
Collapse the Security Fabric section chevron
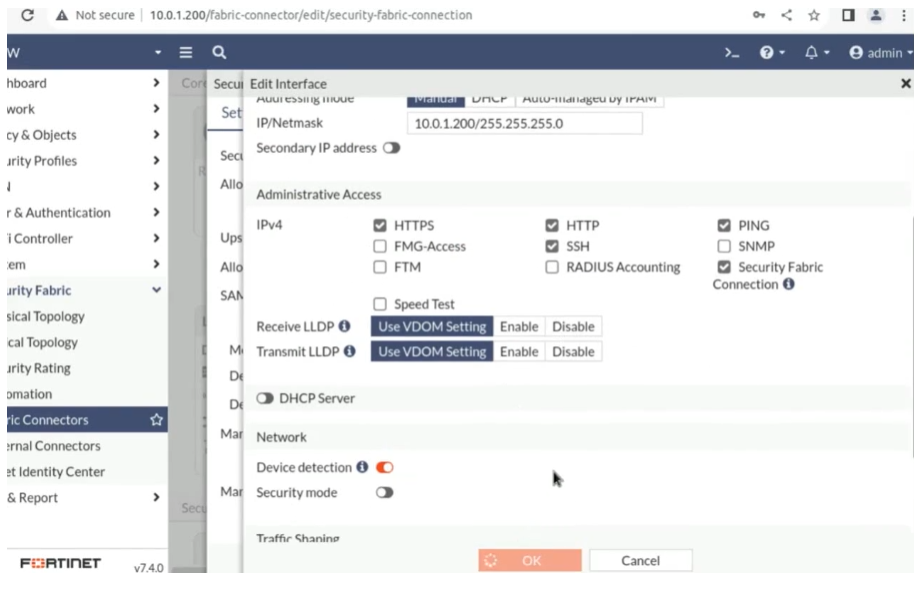(156, 290)
